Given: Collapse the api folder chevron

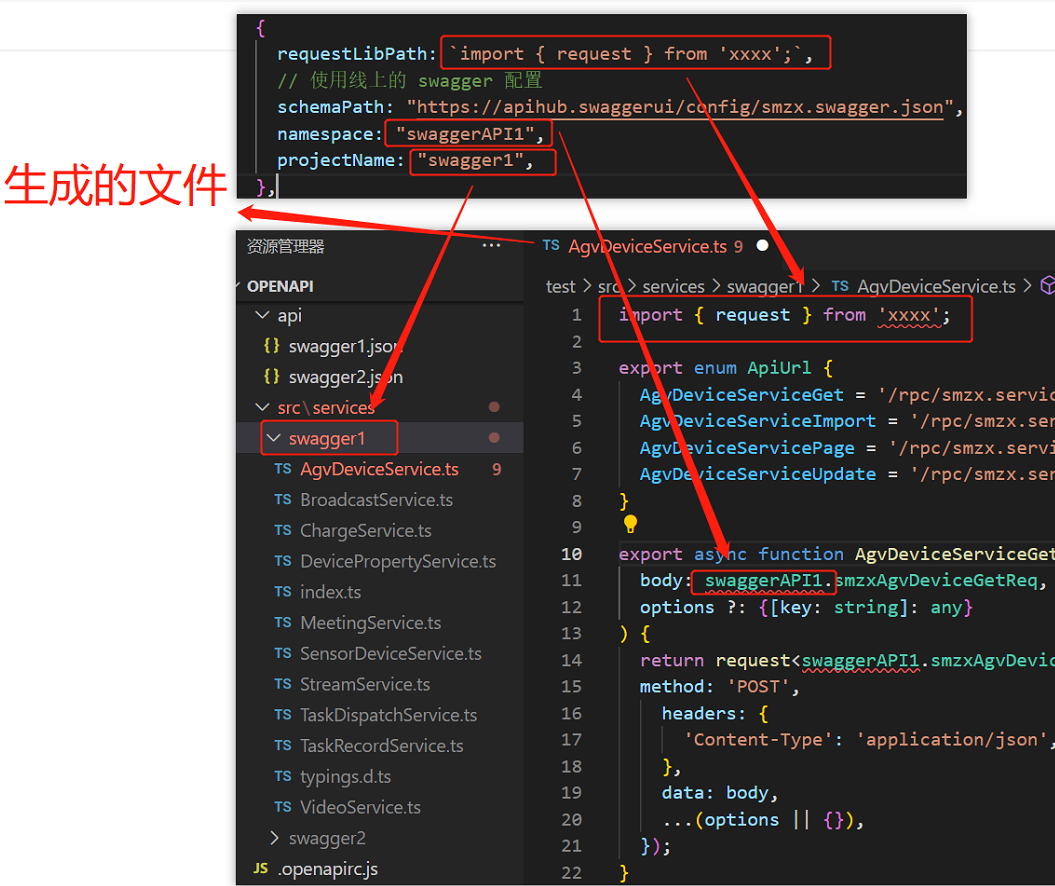Looking at the screenshot, I should tap(262, 315).
